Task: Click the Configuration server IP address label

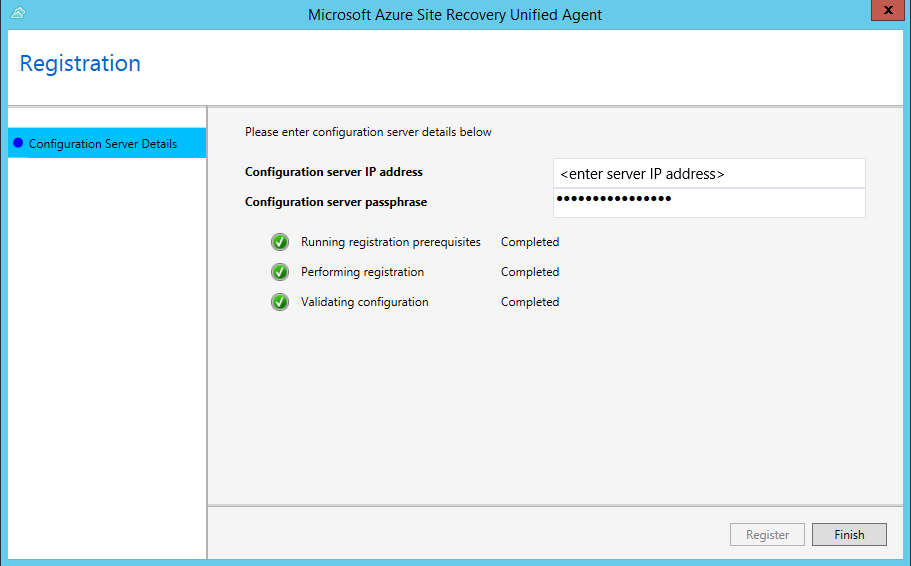Action: (334, 172)
